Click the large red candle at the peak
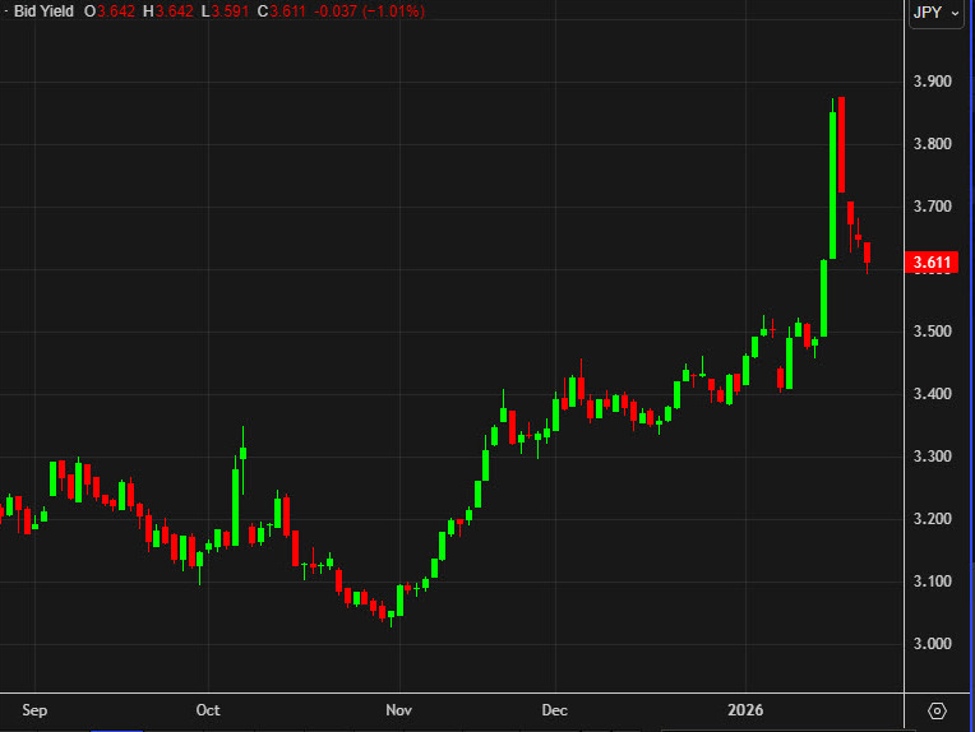 pyautogui.click(x=842, y=145)
